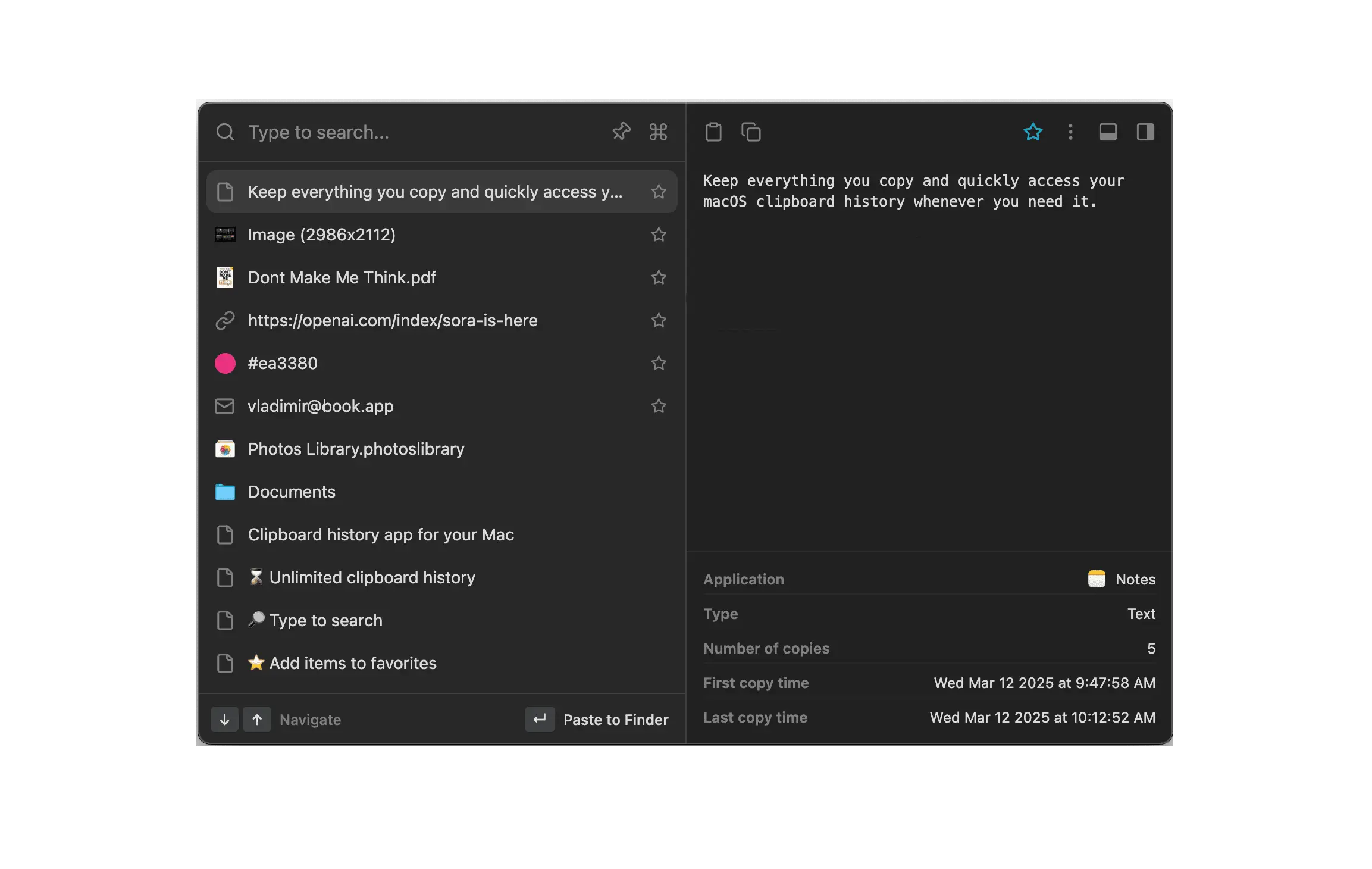Select the #ea3380 pink color swatch

[x=283, y=363]
